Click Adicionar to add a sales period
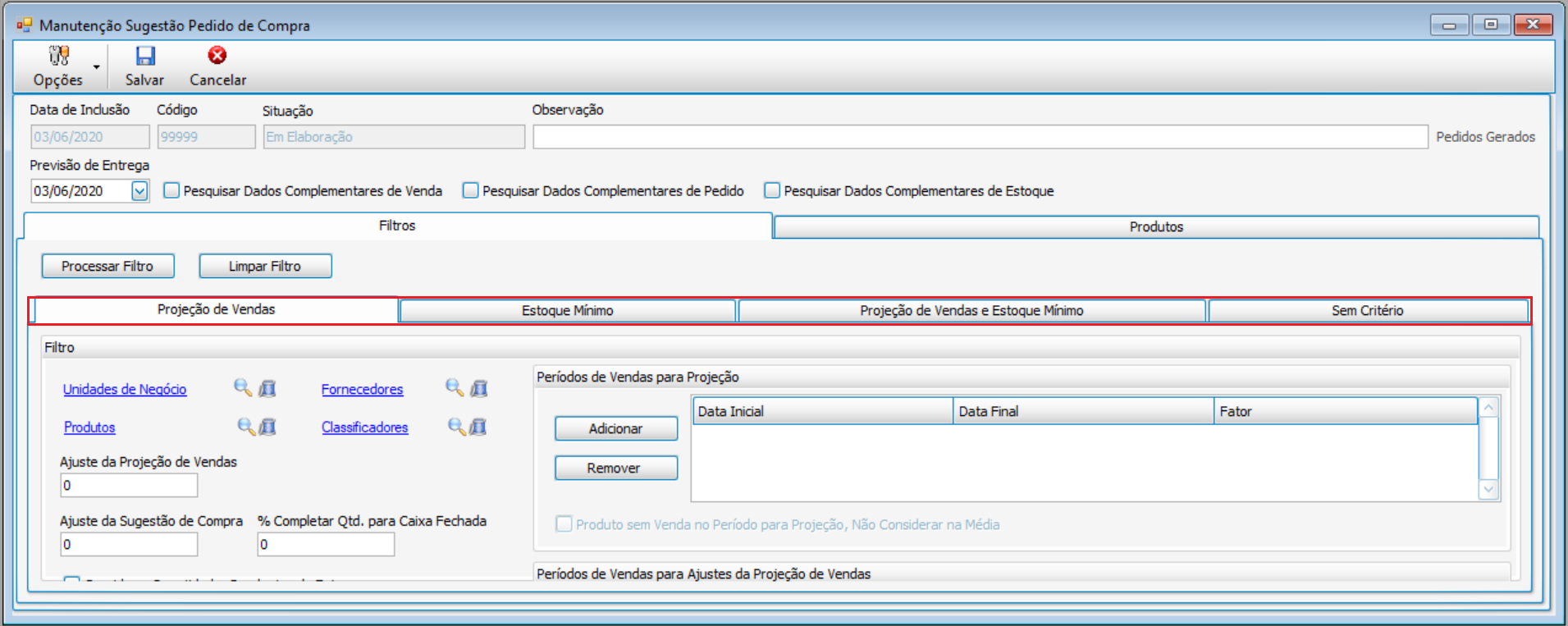 pyautogui.click(x=616, y=428)
